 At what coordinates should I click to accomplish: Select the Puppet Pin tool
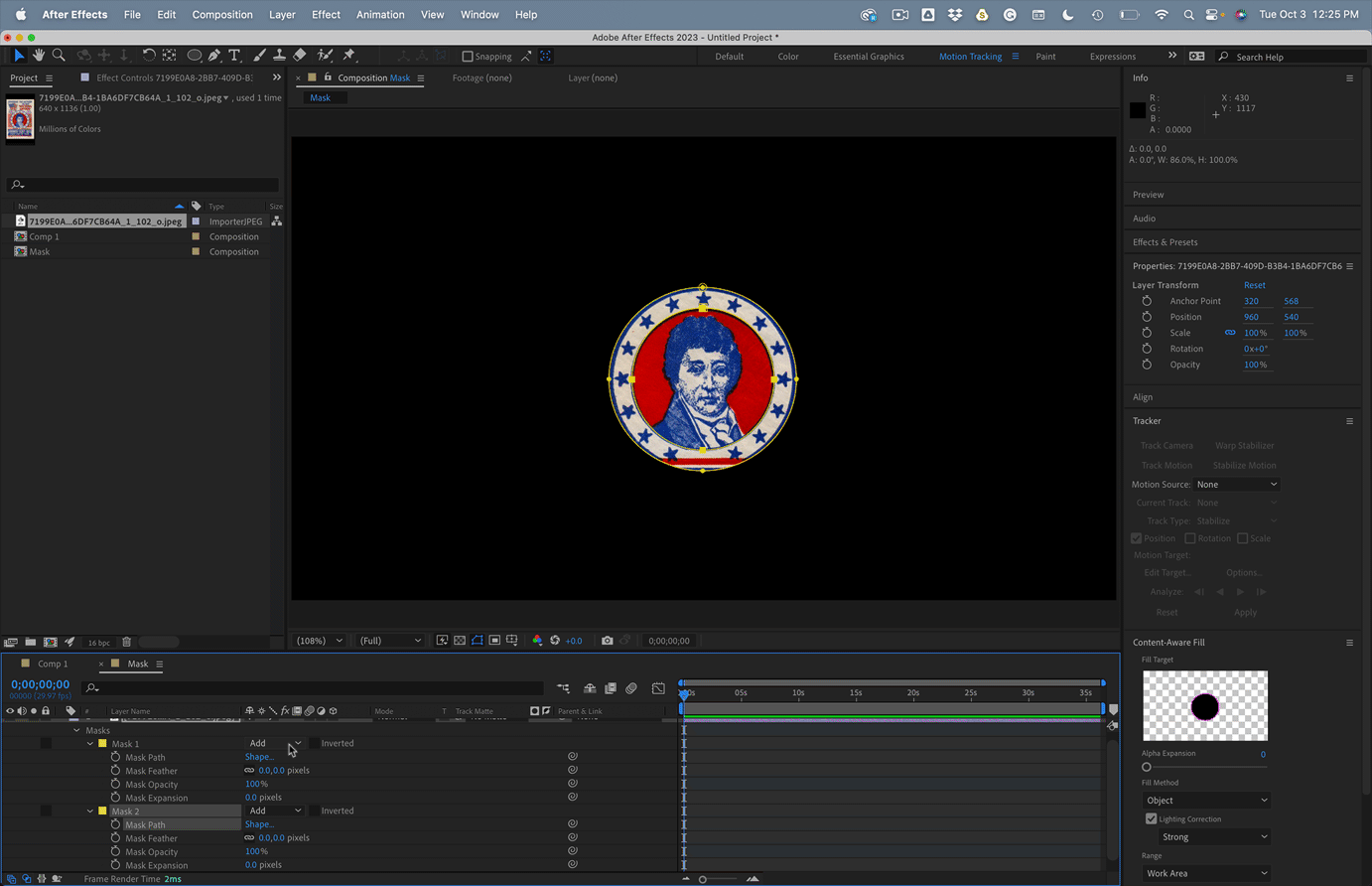[x=348, y=56]
